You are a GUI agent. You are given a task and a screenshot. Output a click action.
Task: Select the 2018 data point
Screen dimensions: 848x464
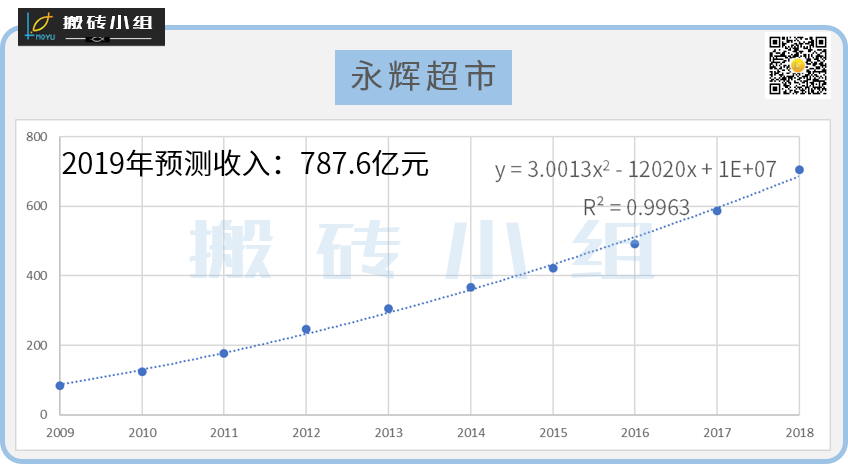click(799, 170)
